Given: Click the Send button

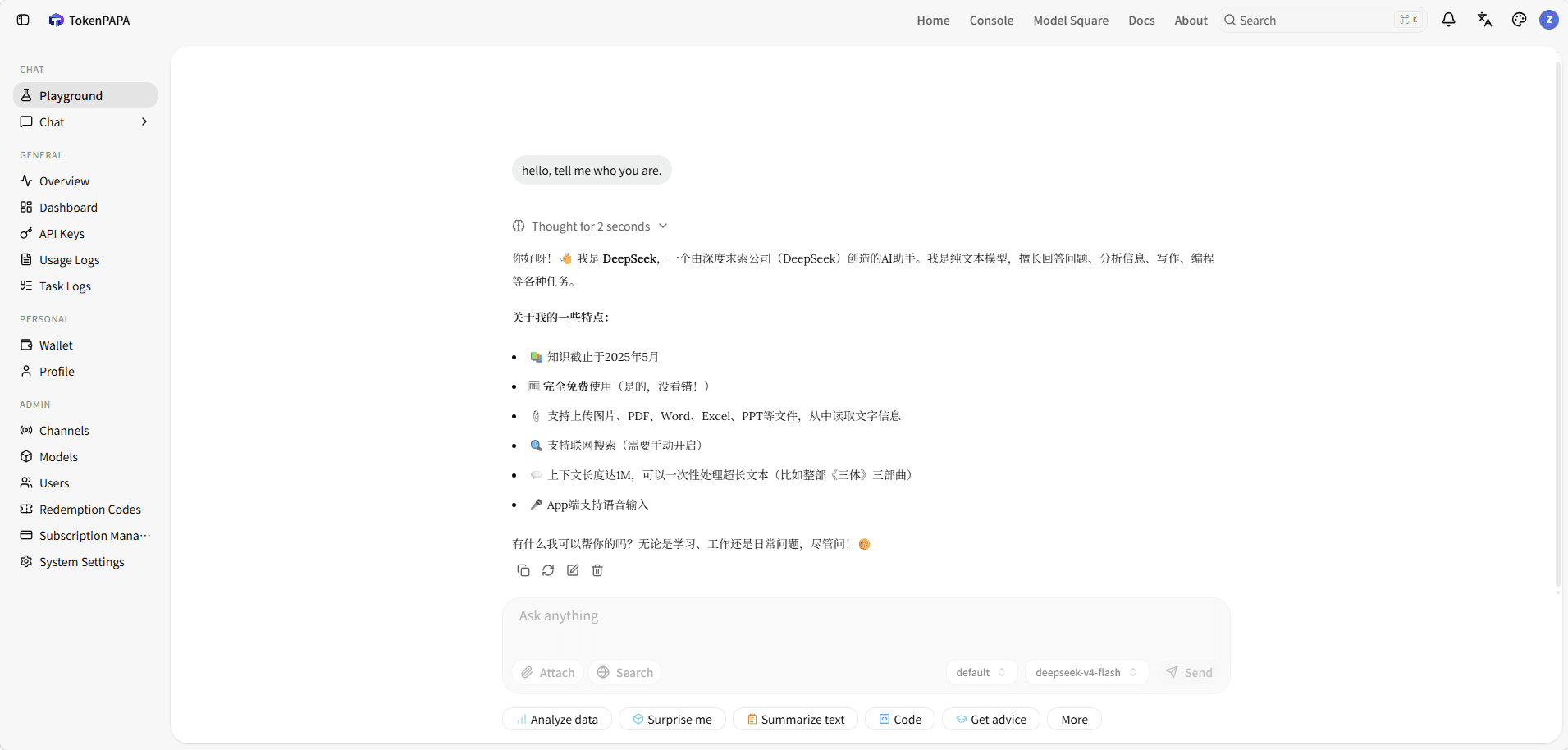Looking at the screenshot, I should (1189, 672).
